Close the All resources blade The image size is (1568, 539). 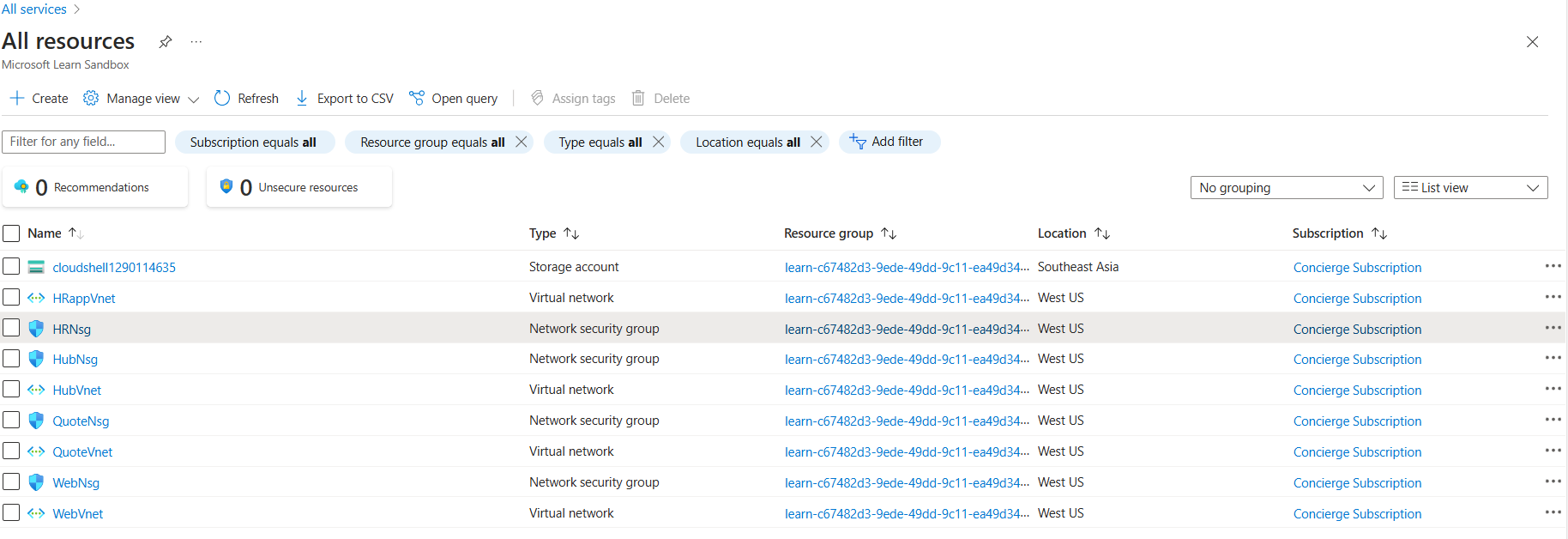(1532, 41)
